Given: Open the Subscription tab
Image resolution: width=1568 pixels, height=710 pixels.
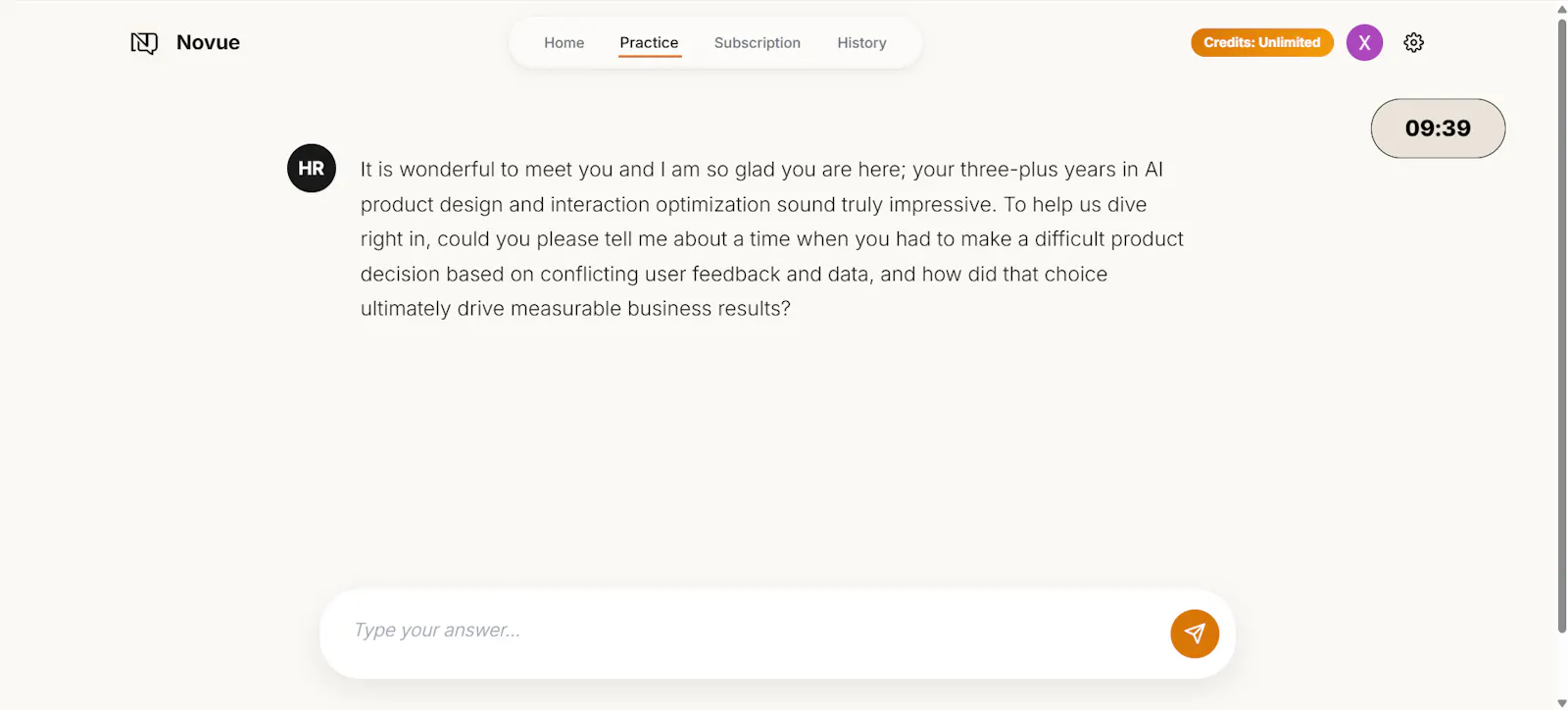Looking at the screenshot, I should (758, 42).
